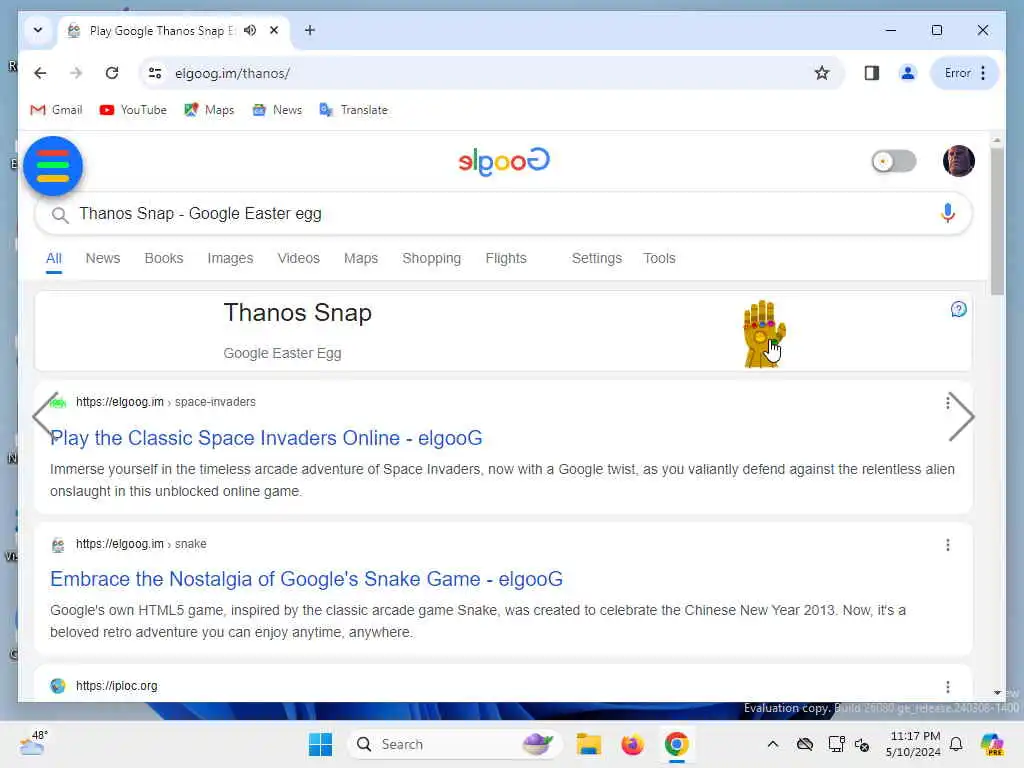Click in the Thanos Snap search field
1024x768 pixels.
[x=503, y=214]
